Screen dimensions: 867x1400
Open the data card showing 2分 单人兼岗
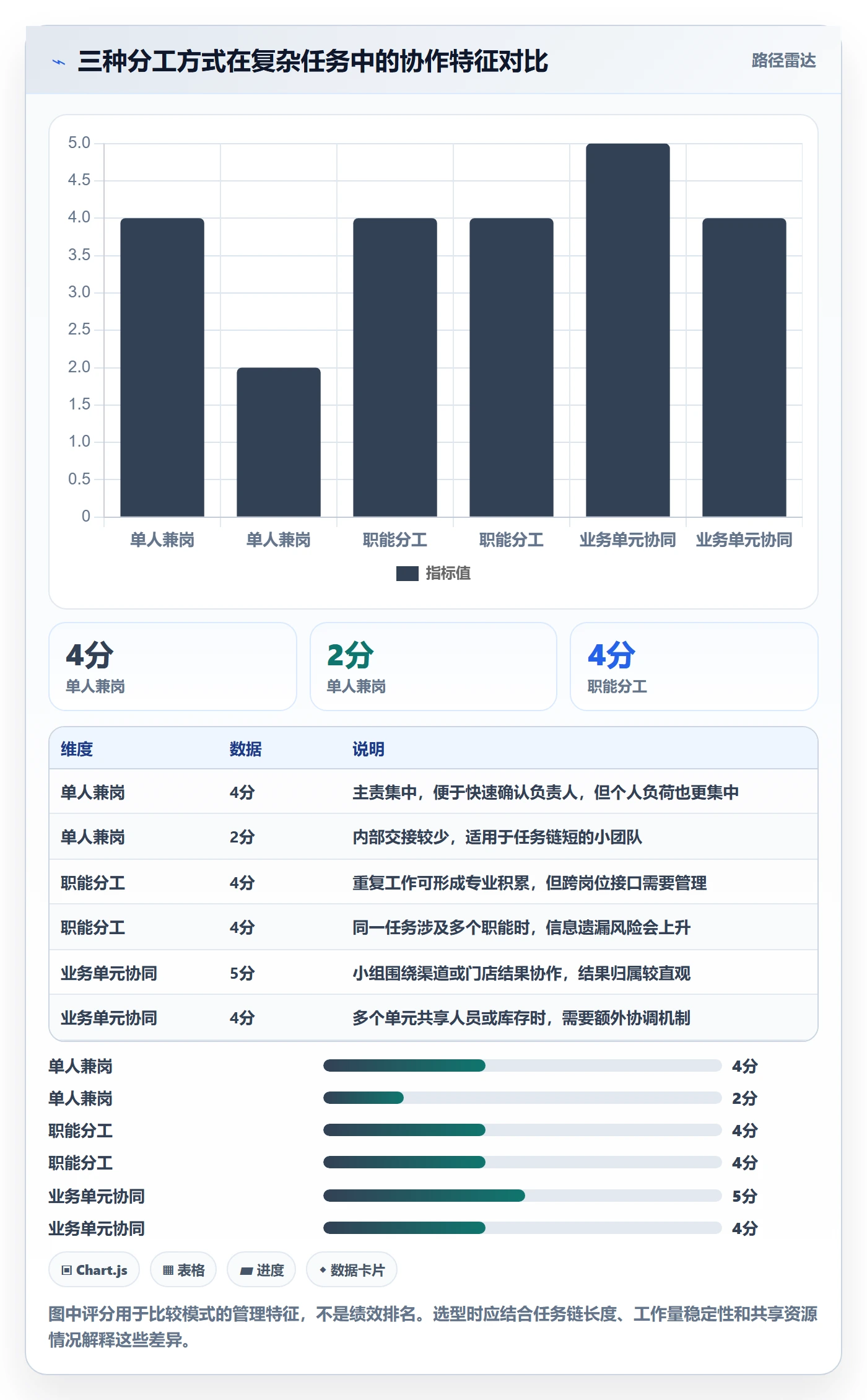pyautogui.click(x=434, y=667)
